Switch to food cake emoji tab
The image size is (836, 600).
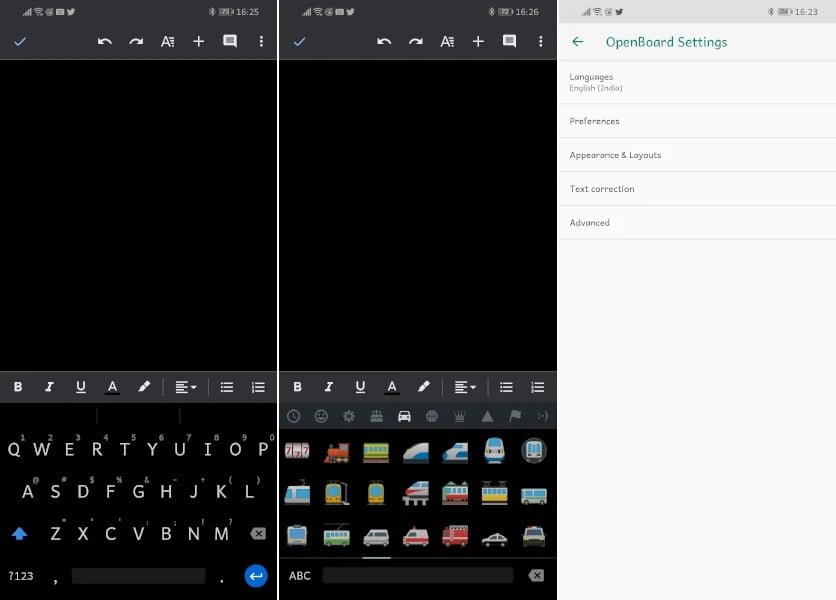click(x=376, y=416)
